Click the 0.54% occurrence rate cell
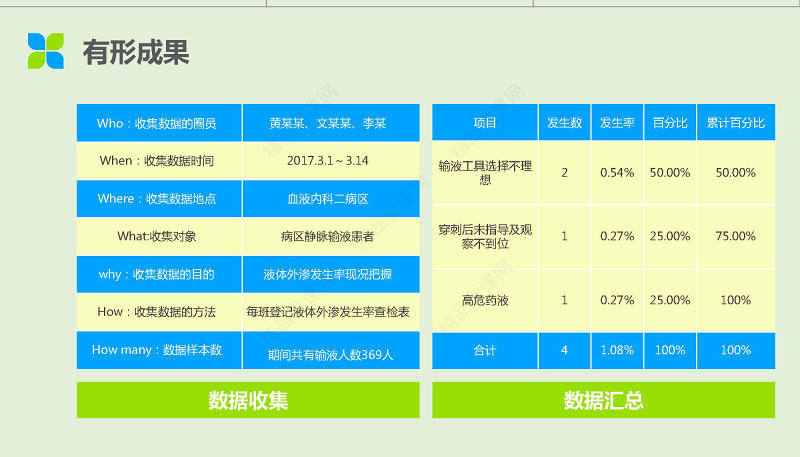 [617, 172]
